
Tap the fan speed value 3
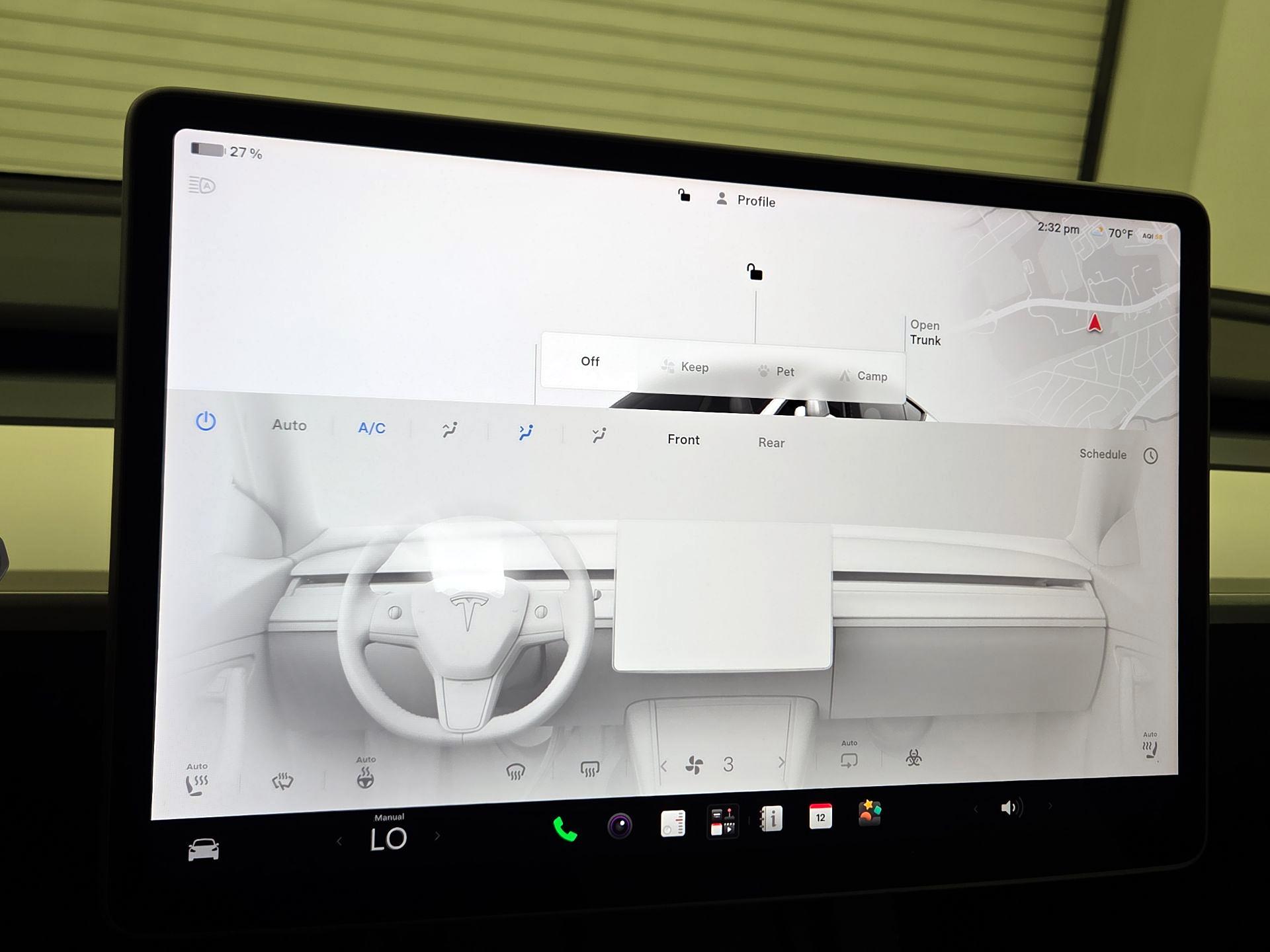(x=728, y=764)
